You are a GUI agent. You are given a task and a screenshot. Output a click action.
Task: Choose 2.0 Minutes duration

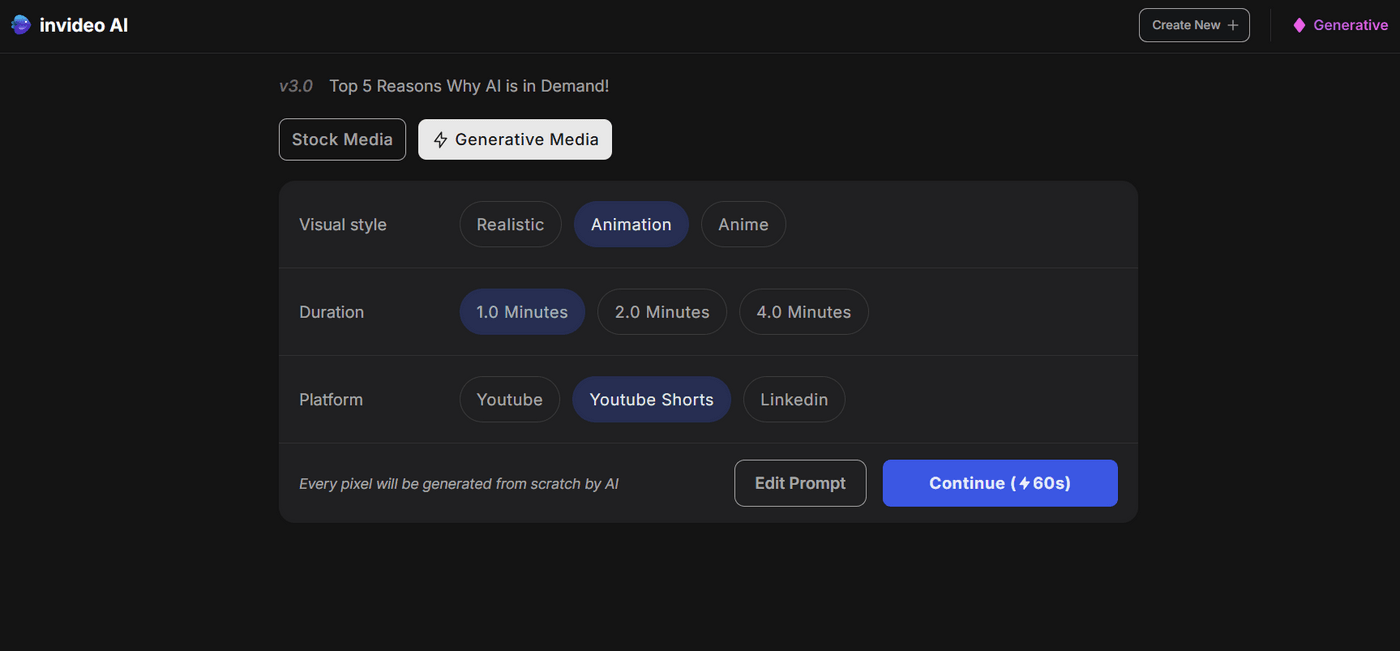662,311
